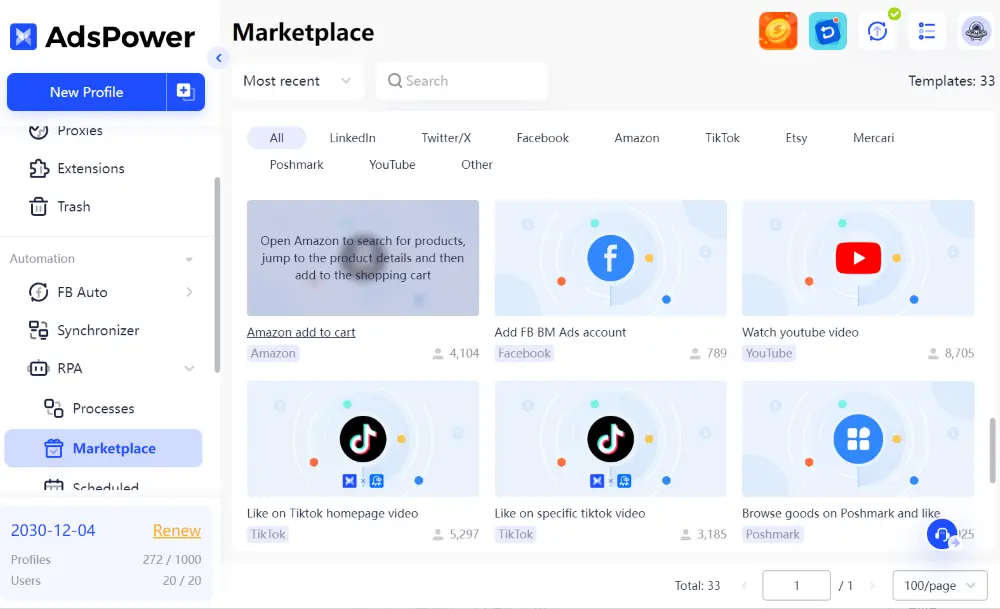Click the sidebar vertical scrollbar

(x=217, y=275)
